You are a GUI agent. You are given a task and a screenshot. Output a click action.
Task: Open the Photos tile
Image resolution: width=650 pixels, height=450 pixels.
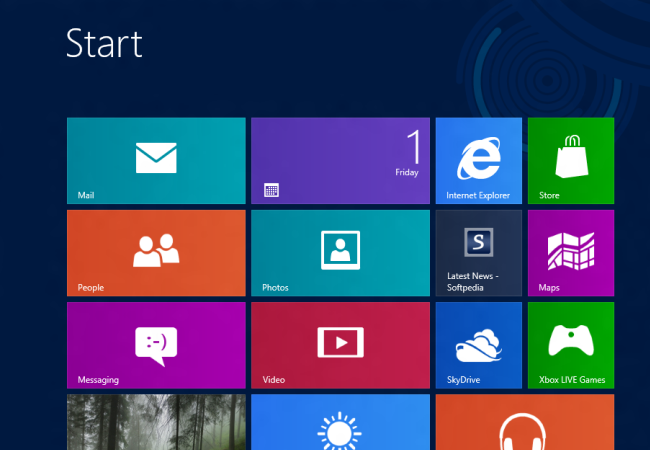pyautogui.click(x=340, y=253)
